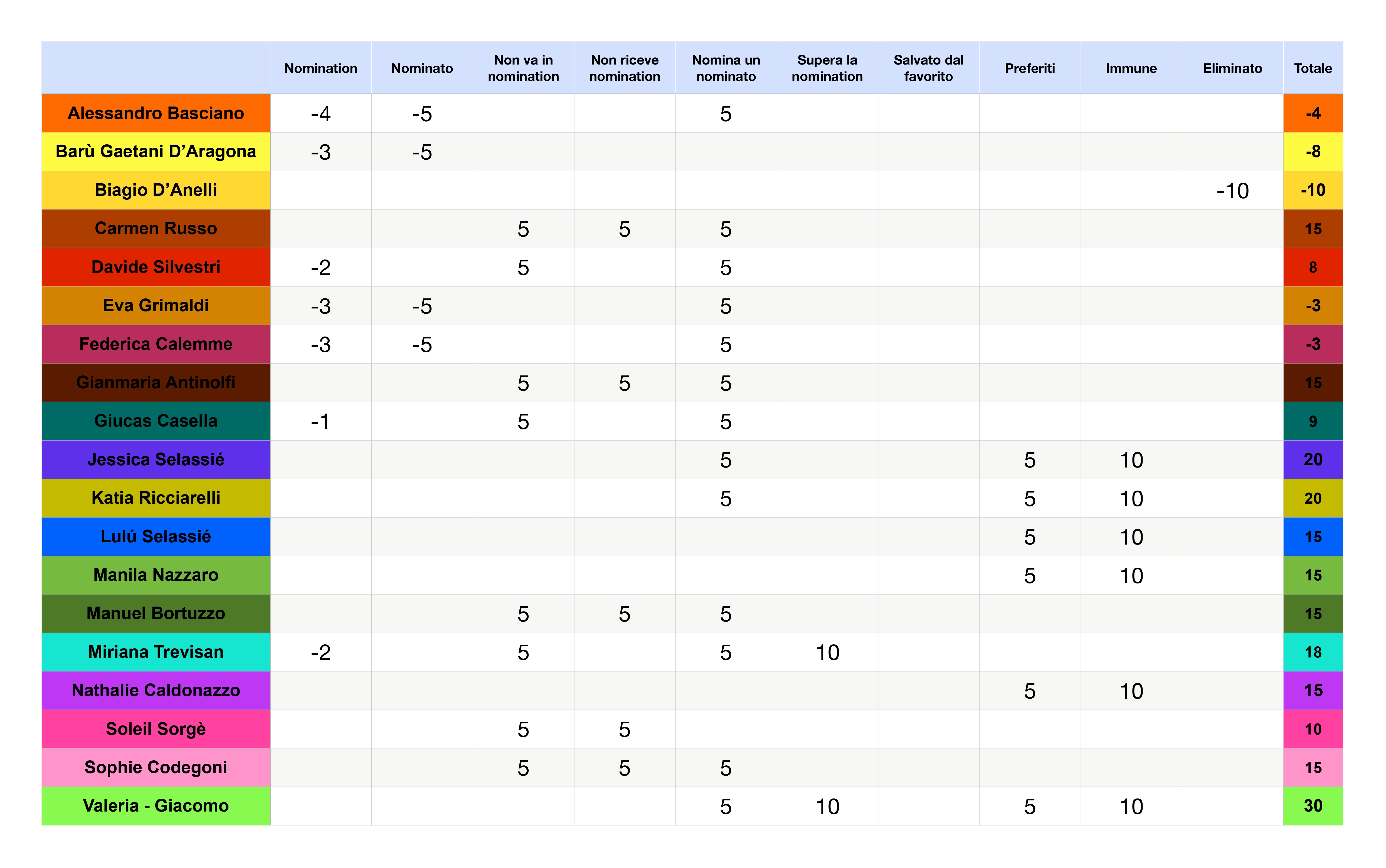Click the Eliminato column header
The height and width of the screenshot is (868, 1386).
[x=1232, y=68]
